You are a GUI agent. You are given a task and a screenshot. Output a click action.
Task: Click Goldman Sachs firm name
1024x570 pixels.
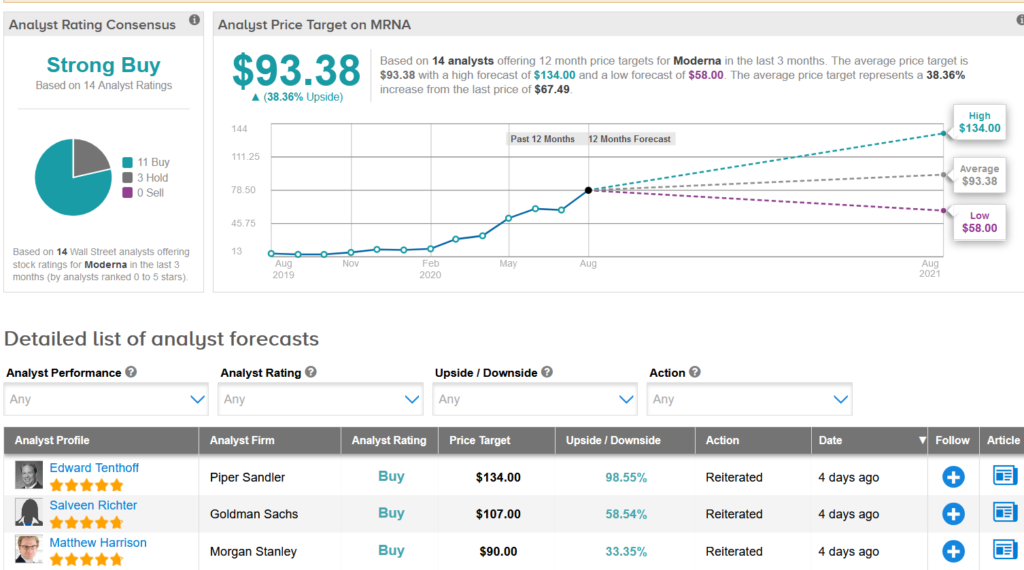[254, 514]
